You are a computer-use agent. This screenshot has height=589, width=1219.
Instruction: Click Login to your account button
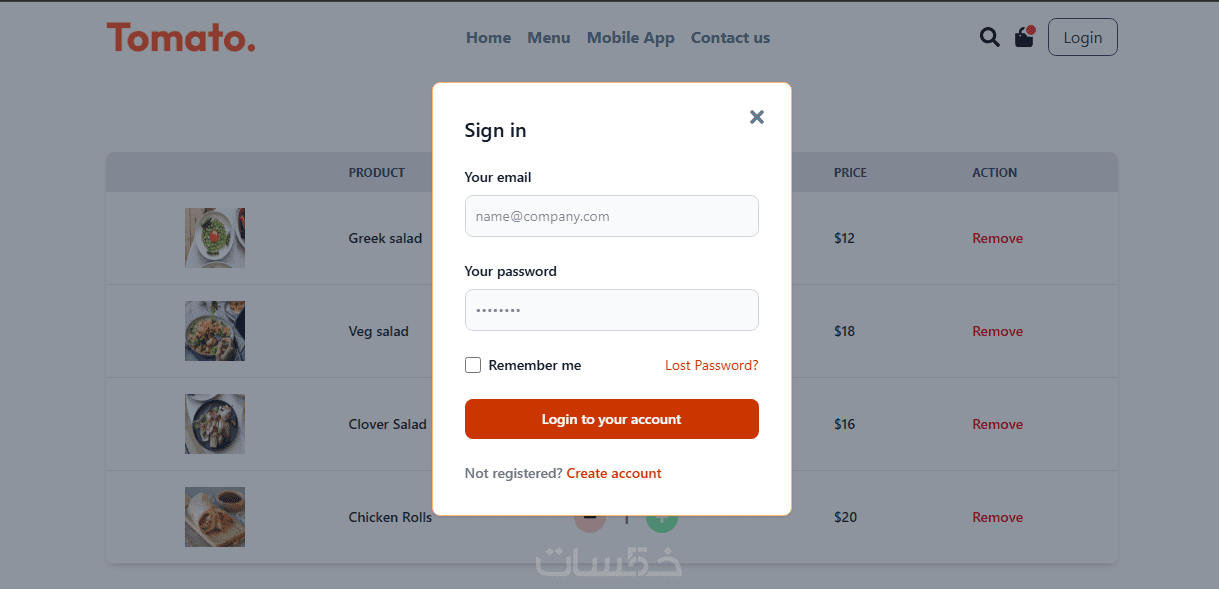pos(611,419)
